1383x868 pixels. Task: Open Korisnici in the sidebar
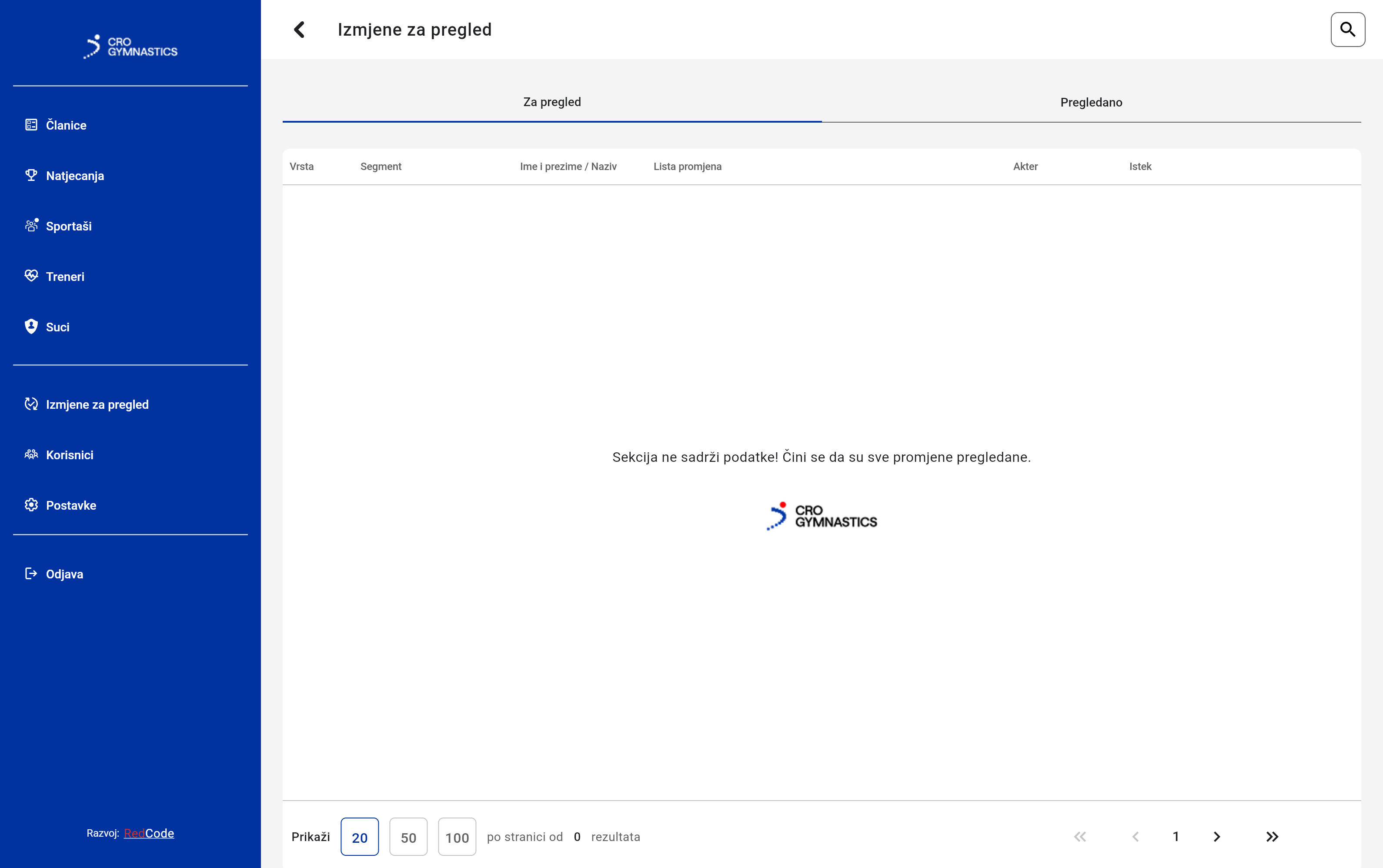70,455
